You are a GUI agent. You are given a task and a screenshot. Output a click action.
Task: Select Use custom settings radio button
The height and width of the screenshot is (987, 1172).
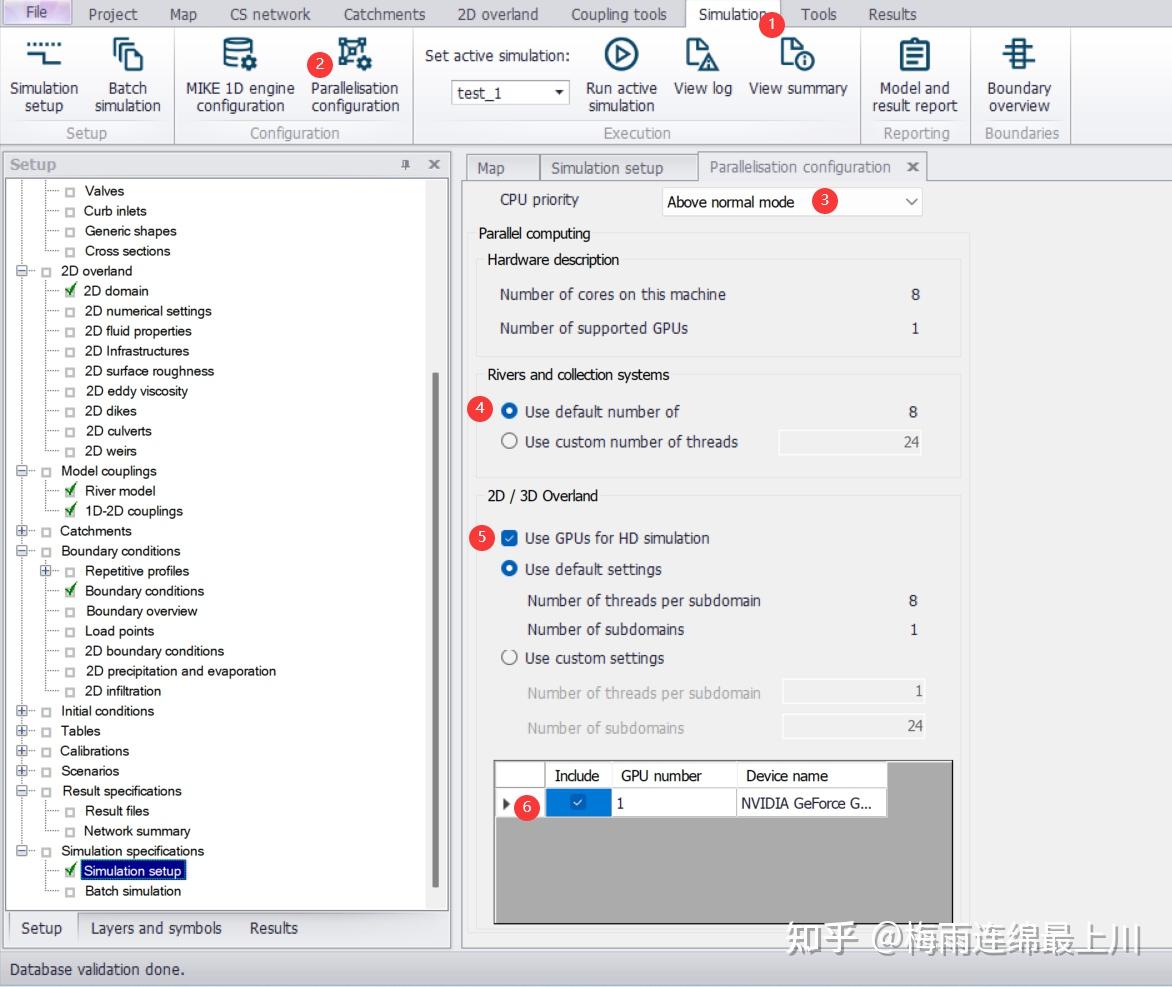tap(509, 658)
